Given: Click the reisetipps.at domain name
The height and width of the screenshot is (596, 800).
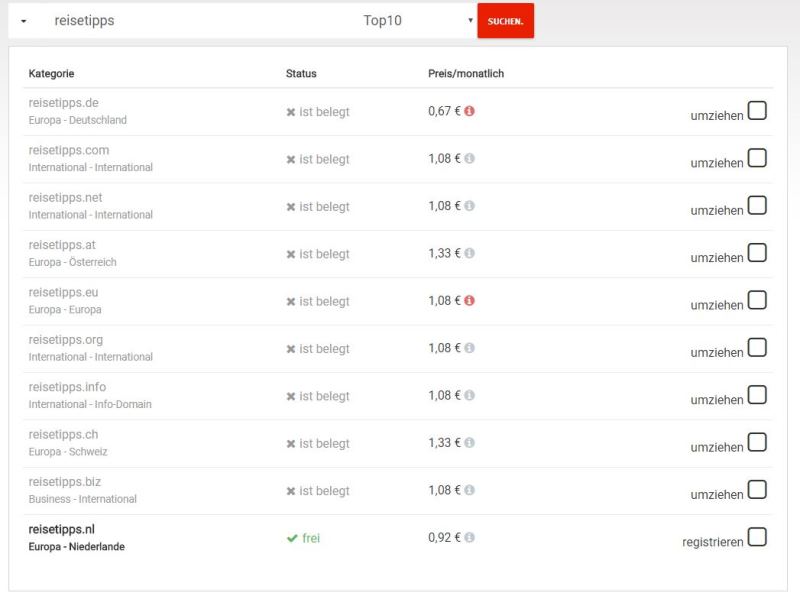Looking at the screenshot, I should coord(62,245).
